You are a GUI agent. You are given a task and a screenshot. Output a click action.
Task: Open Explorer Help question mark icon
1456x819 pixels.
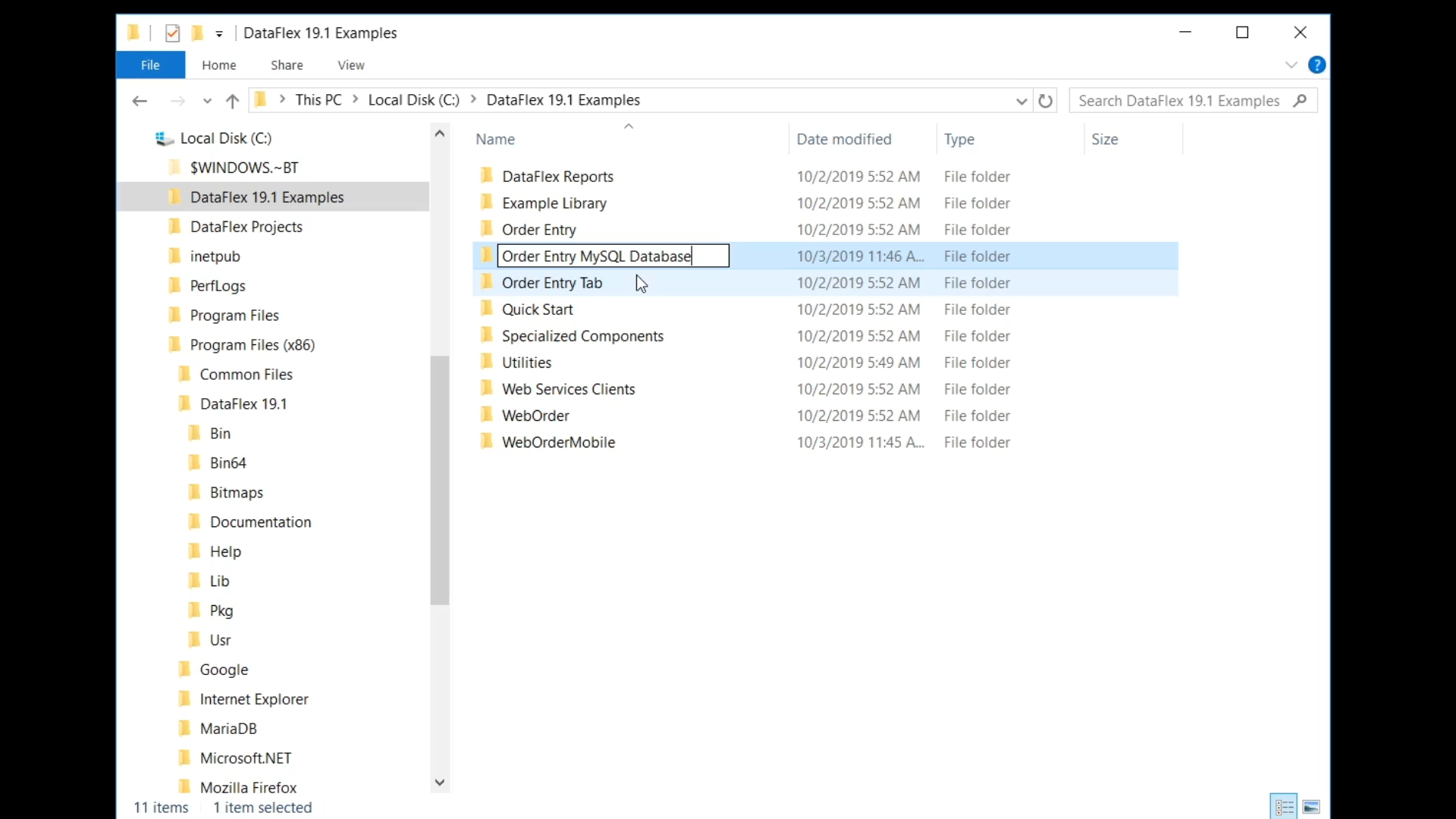[1317, 65]
